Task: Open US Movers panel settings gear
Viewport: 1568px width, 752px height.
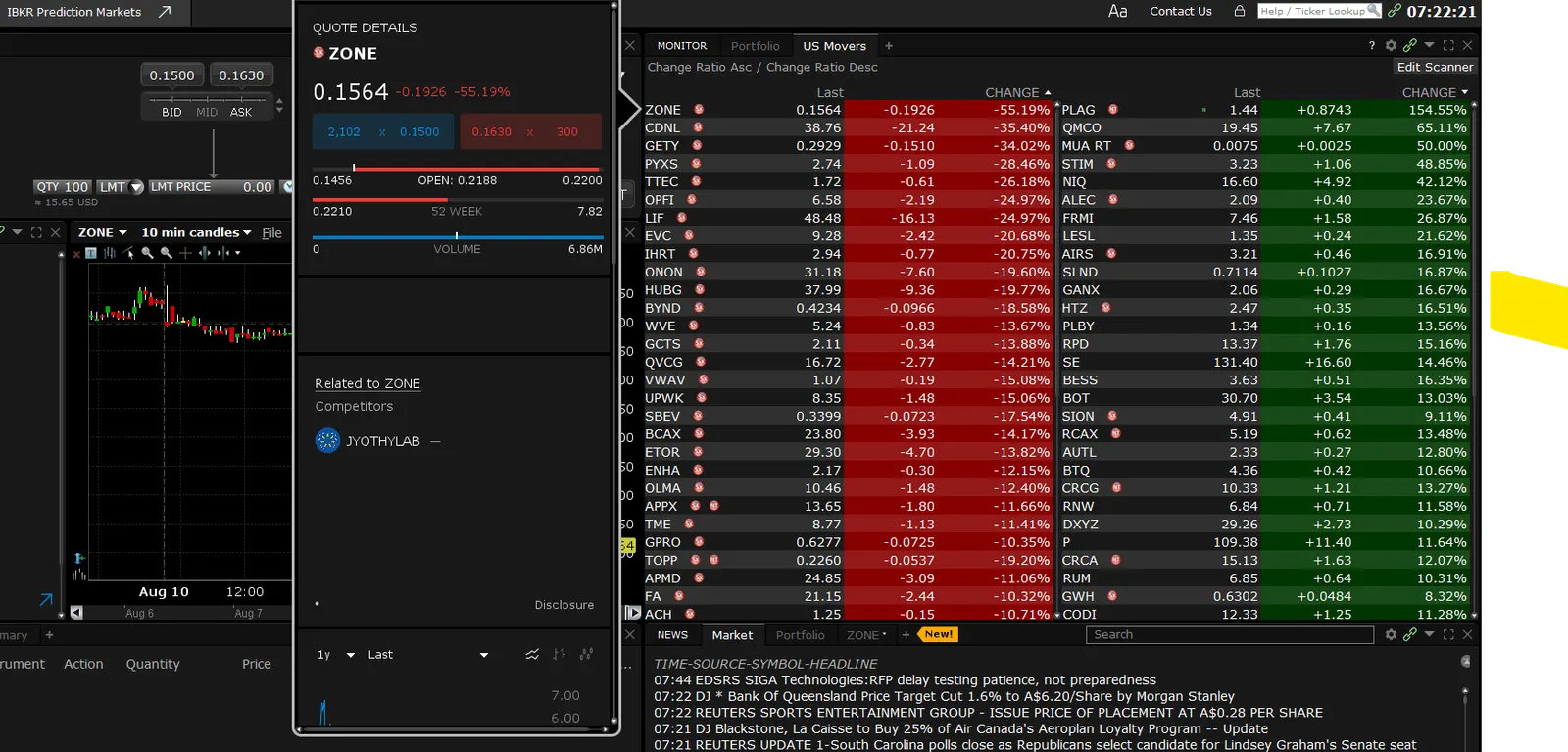Action: [1391, 45]
